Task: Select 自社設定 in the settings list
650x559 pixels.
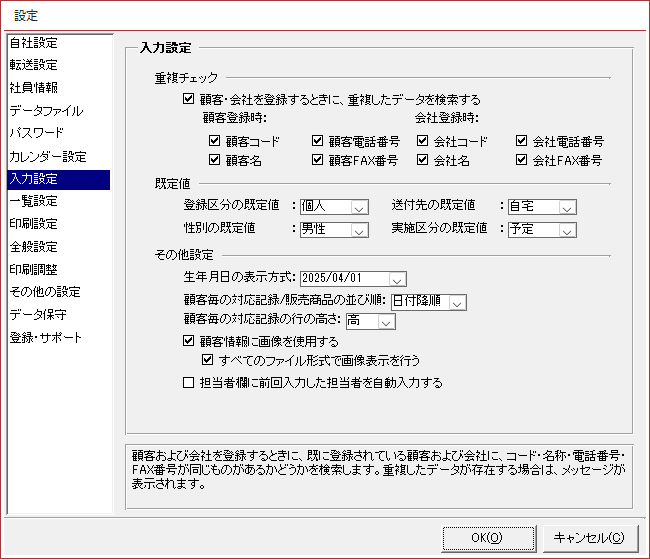Action: pos(34,43)
